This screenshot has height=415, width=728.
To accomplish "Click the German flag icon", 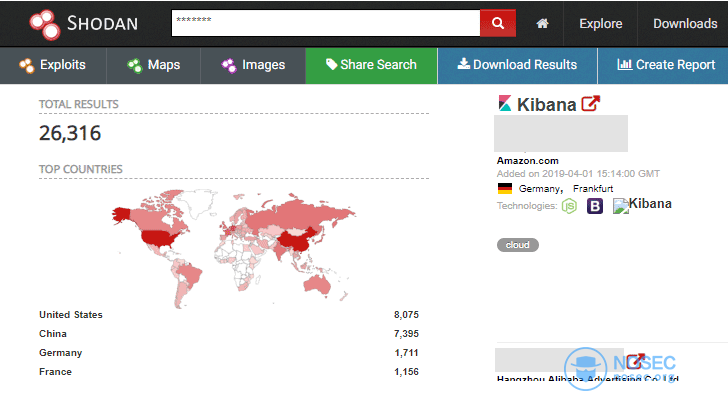I will [505, 188].
